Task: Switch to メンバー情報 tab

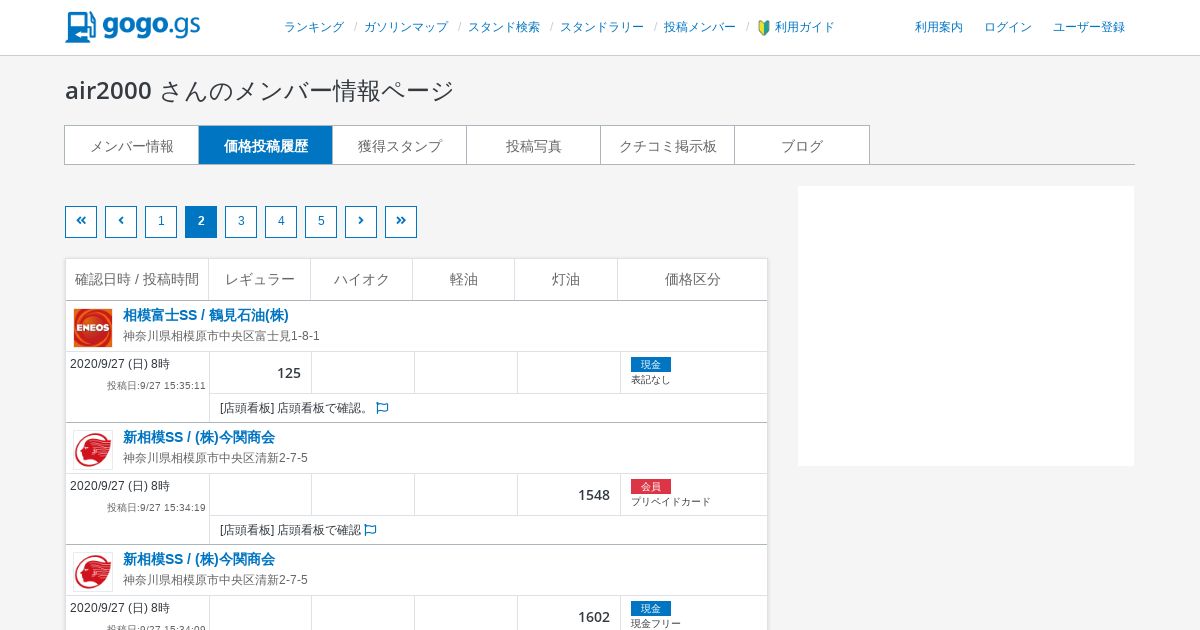Action: 132,145
